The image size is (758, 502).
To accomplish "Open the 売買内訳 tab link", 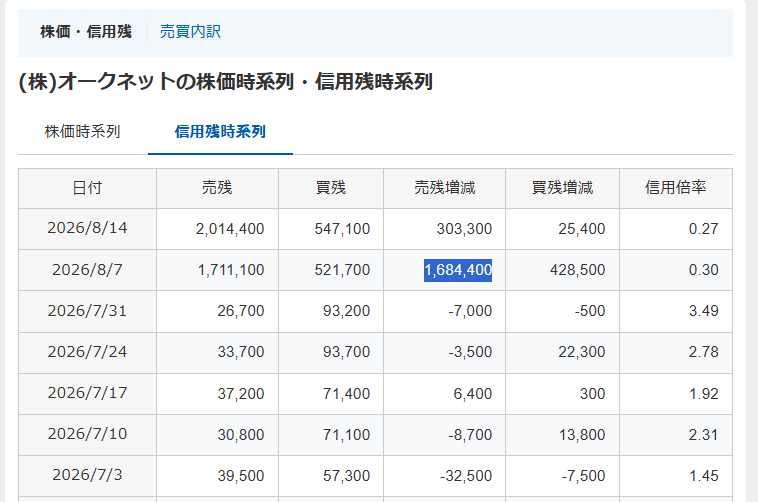I will (x=190, y=32).
